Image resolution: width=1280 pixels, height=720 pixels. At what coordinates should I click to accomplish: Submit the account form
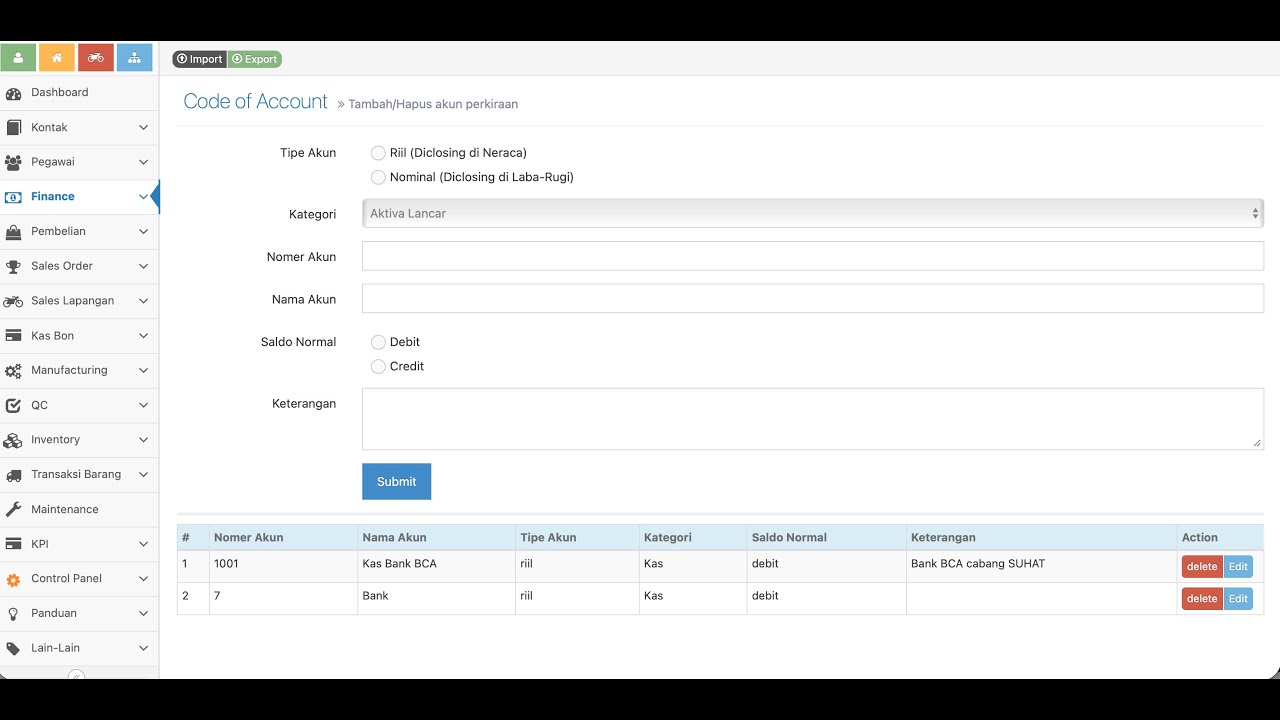pyautogui.click(x=396, y=481)
